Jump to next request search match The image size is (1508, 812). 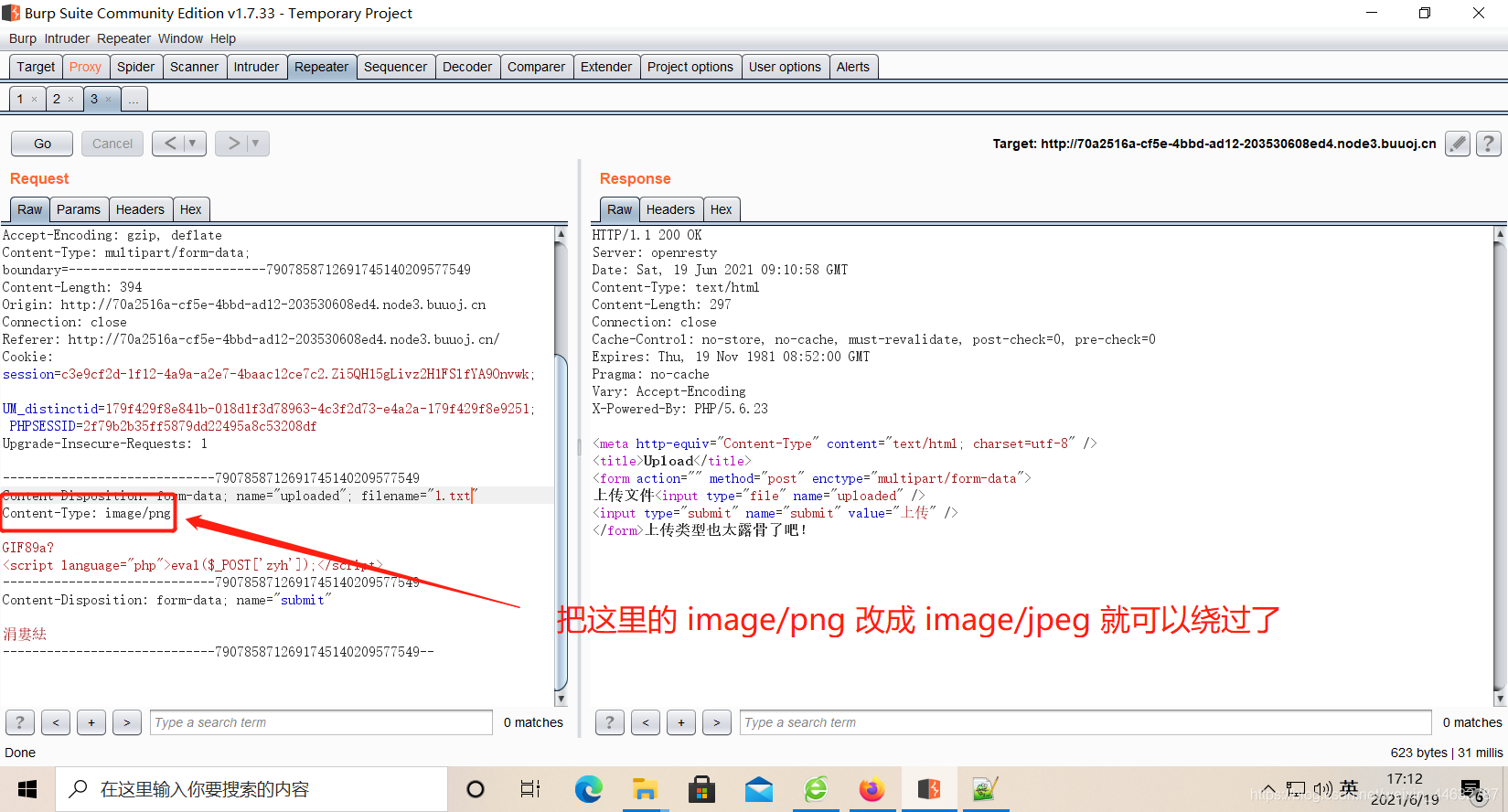tap(127, 722)
